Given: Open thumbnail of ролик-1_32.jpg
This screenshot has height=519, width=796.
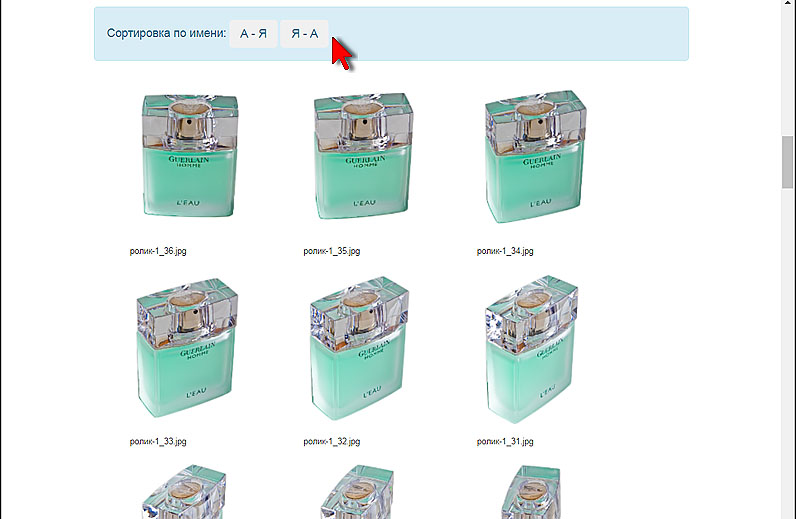Looking at the screenshot, I should pyautogui.click(x=360, y=348).
